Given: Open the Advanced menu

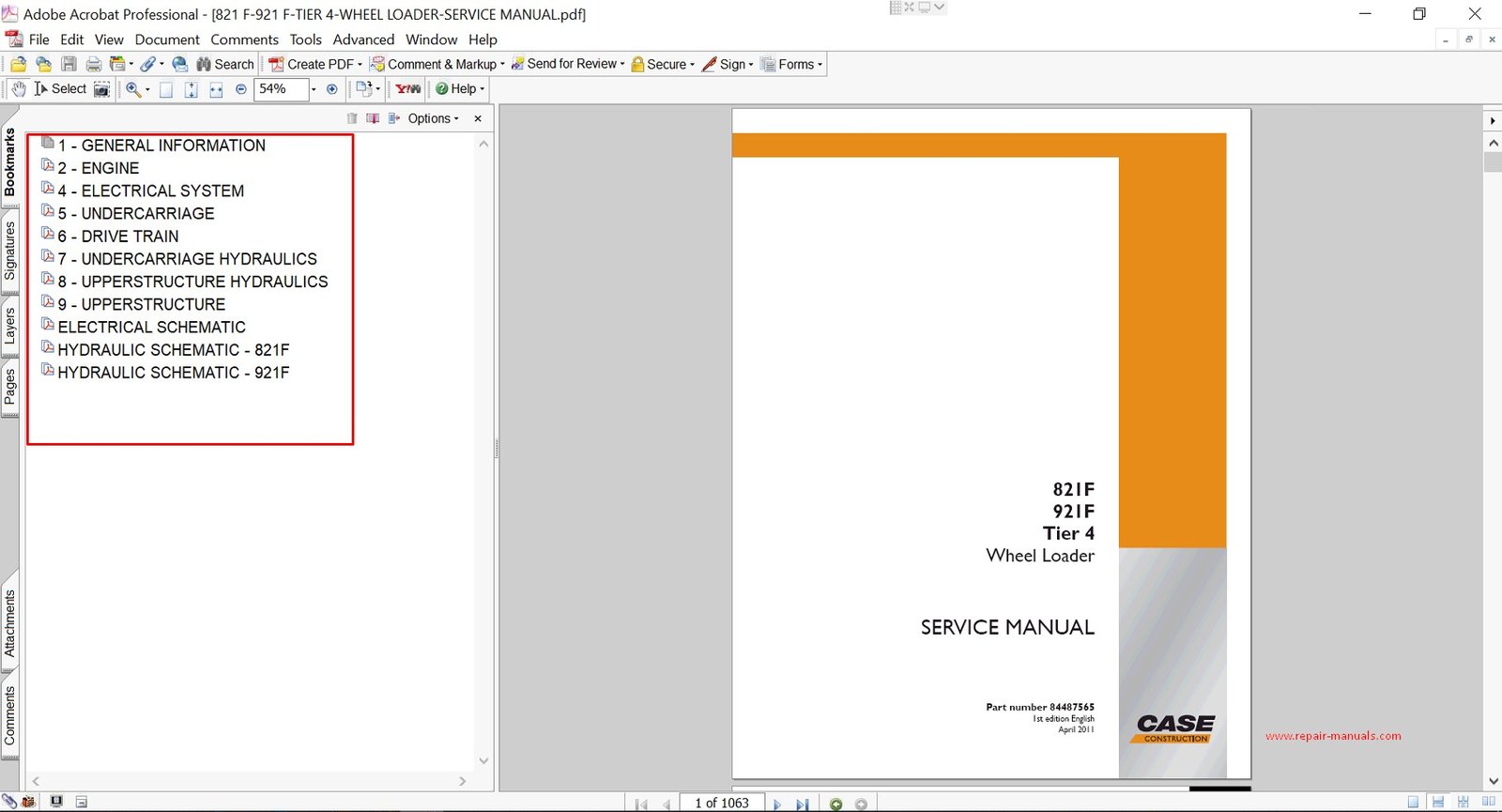Looking at the screenshot, I should [x=363, y=39].
